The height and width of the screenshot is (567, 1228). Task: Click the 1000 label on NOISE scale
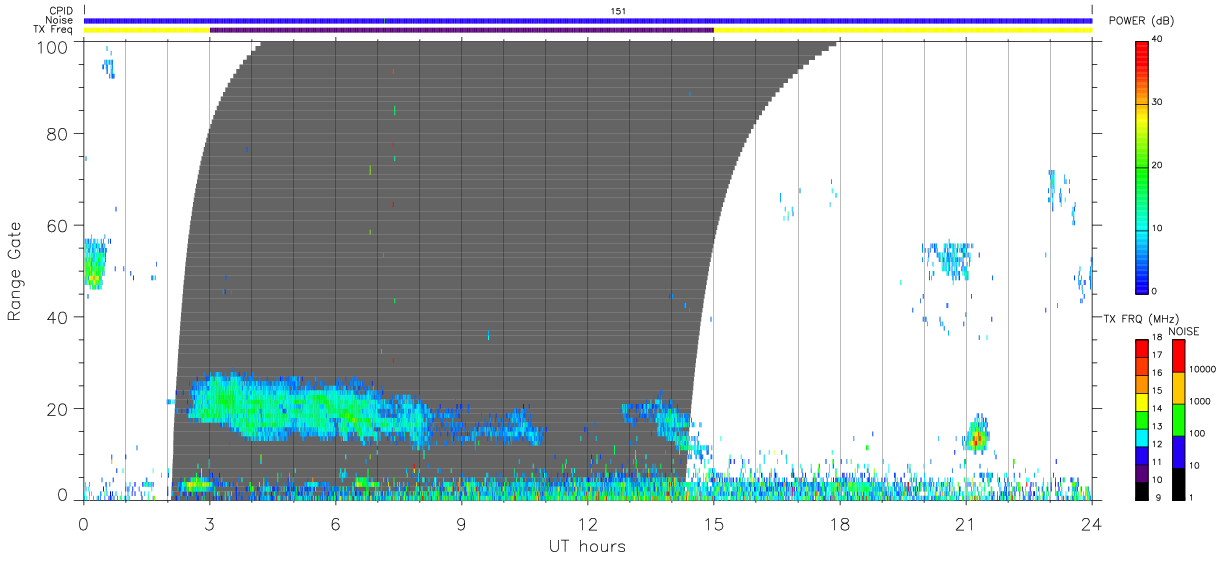coord(1201,401)
